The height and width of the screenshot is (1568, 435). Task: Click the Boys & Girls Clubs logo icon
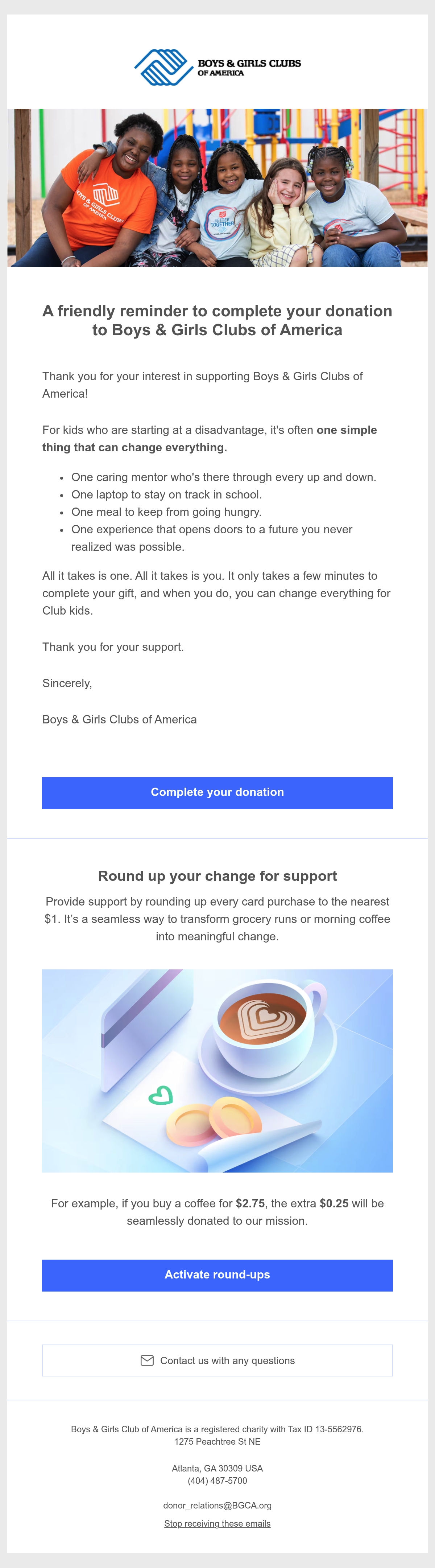tap(163, 67)
